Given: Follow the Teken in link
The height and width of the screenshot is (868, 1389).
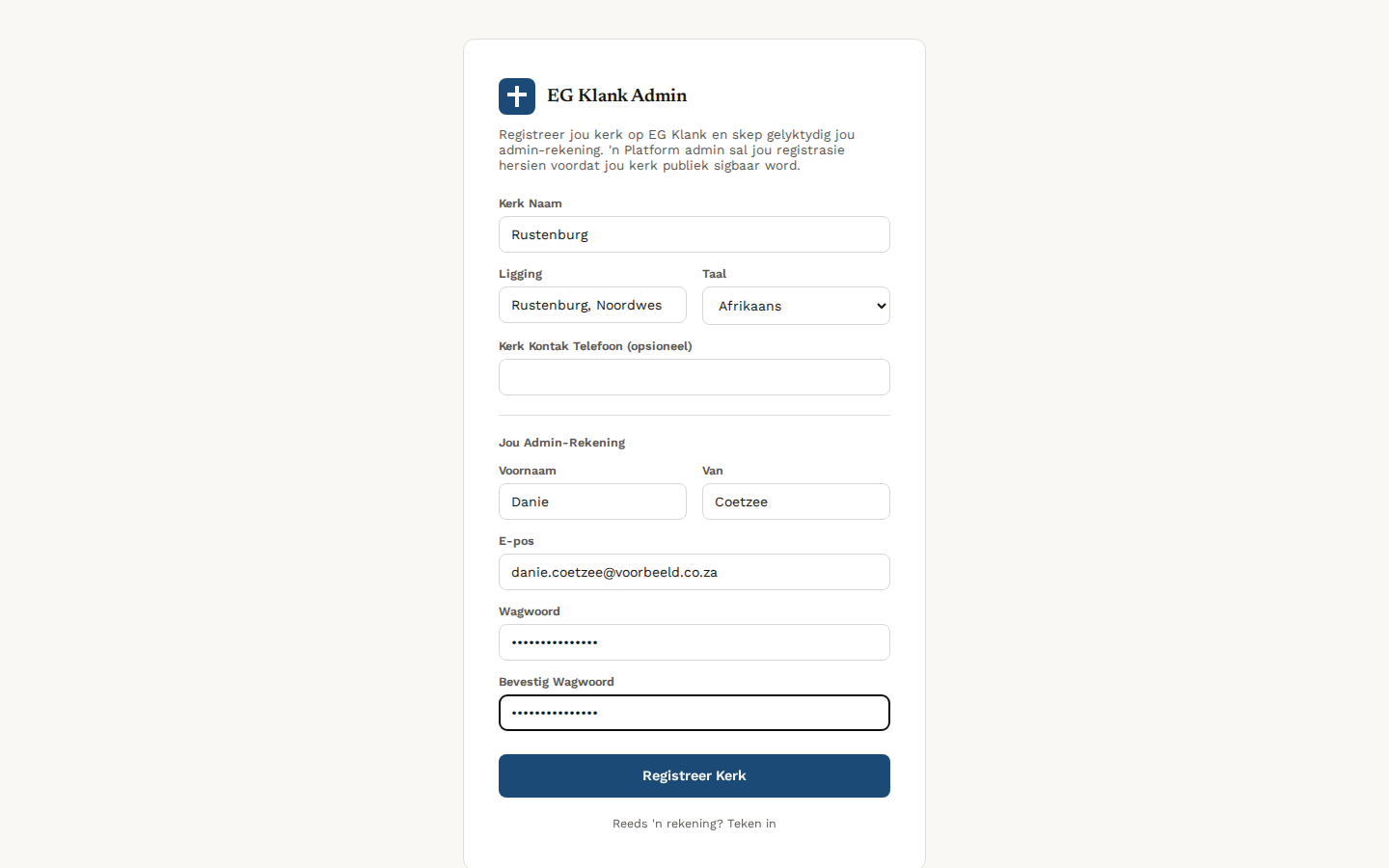Looking at the screenshot, I should click(751, 824).
